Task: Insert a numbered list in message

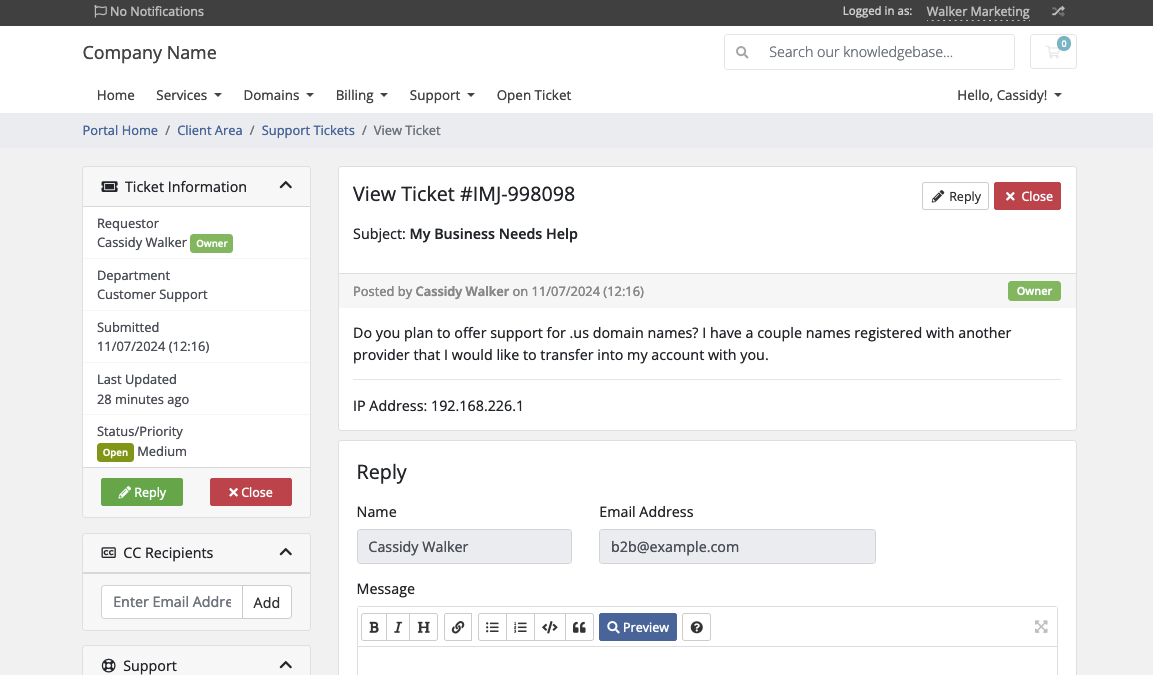Action: point(520,627)
